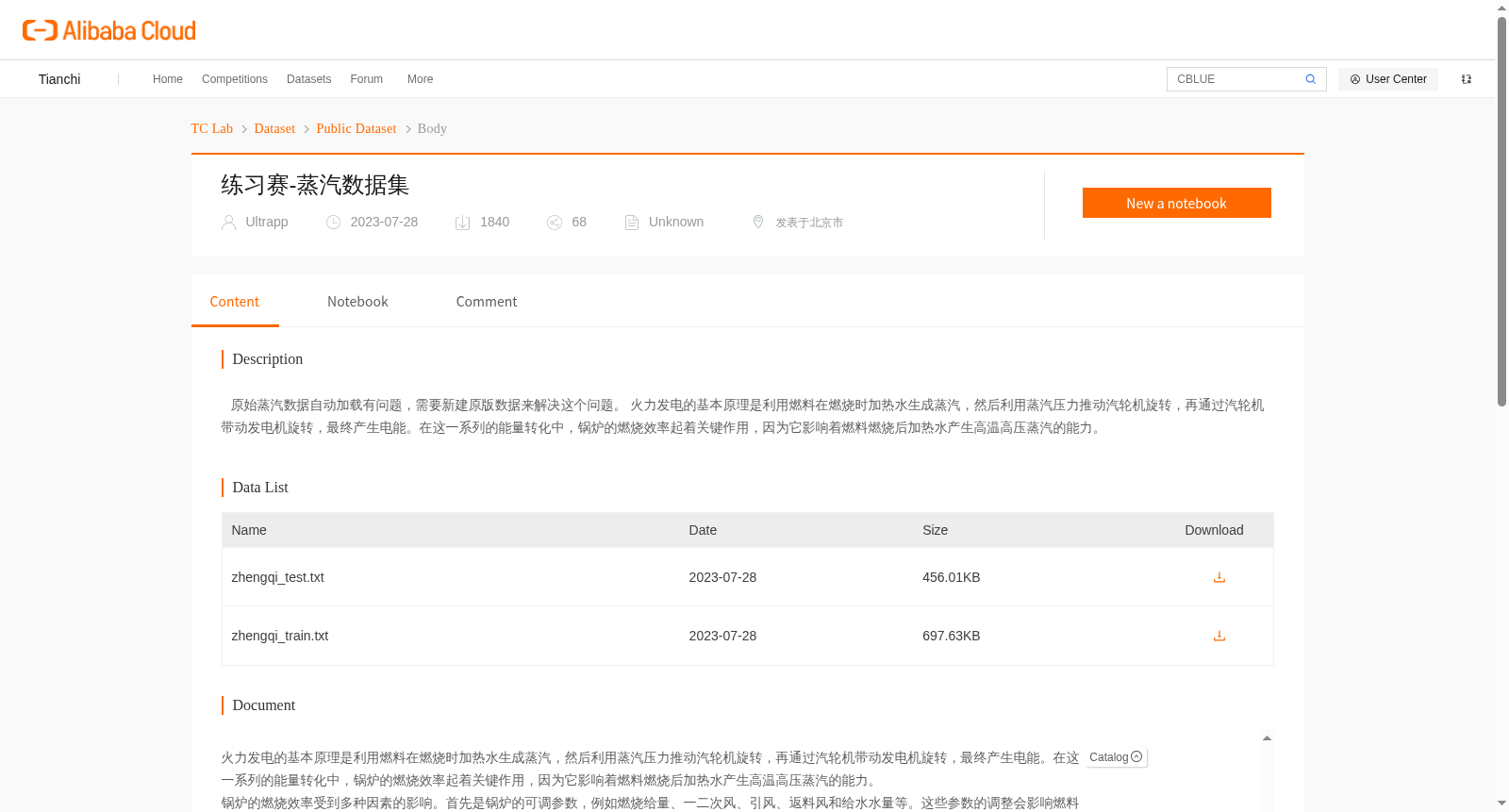
Task: Click the Name column header
Action: tap(249, 530)
